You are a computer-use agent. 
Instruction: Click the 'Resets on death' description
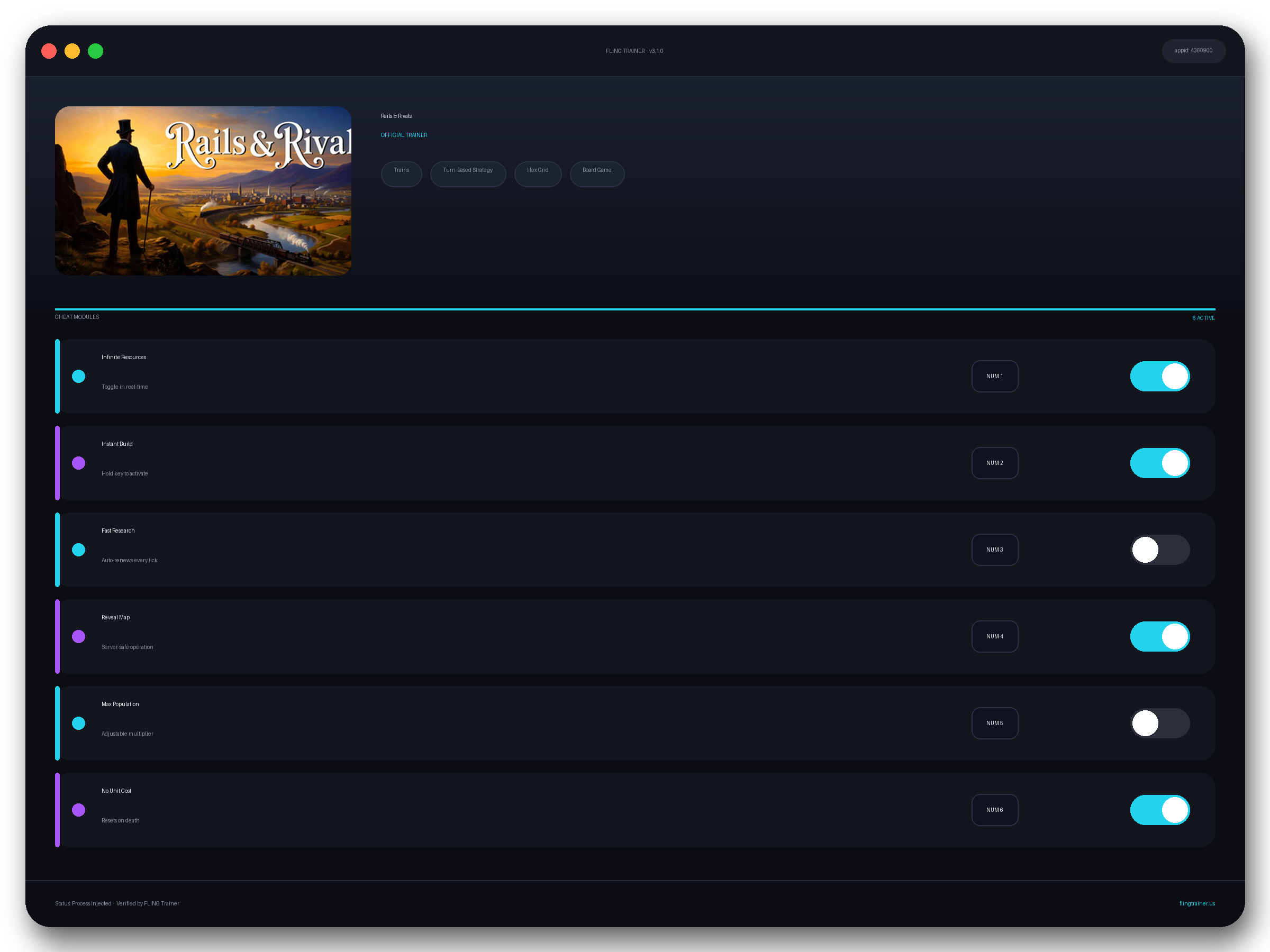point(121,820)
